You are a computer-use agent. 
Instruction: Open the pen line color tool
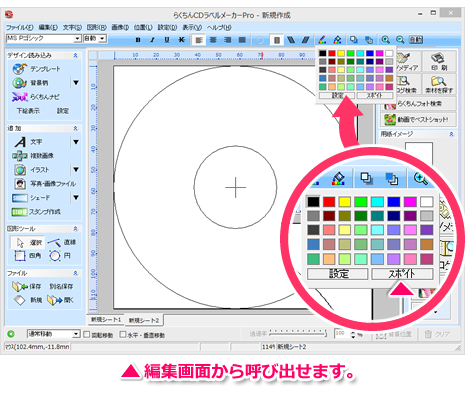click(x=322, y=40)
